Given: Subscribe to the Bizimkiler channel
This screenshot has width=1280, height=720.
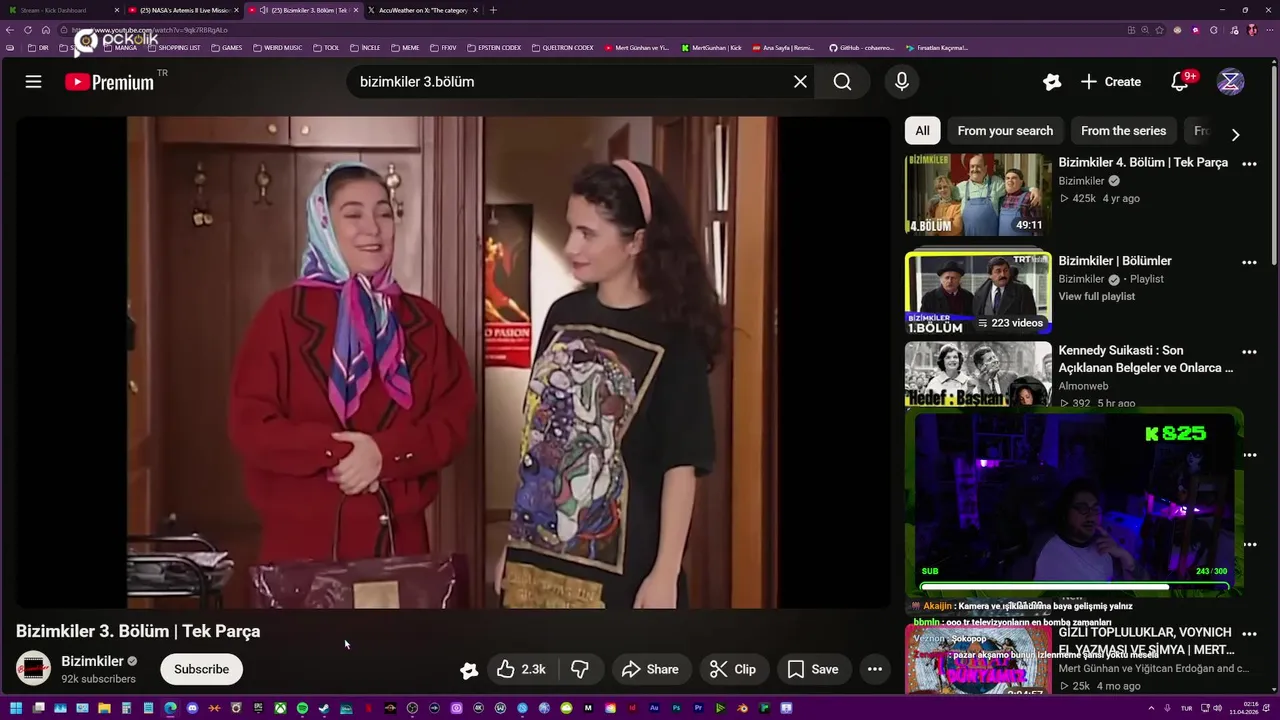Looking at the screenshot, I should click(201, 669).
